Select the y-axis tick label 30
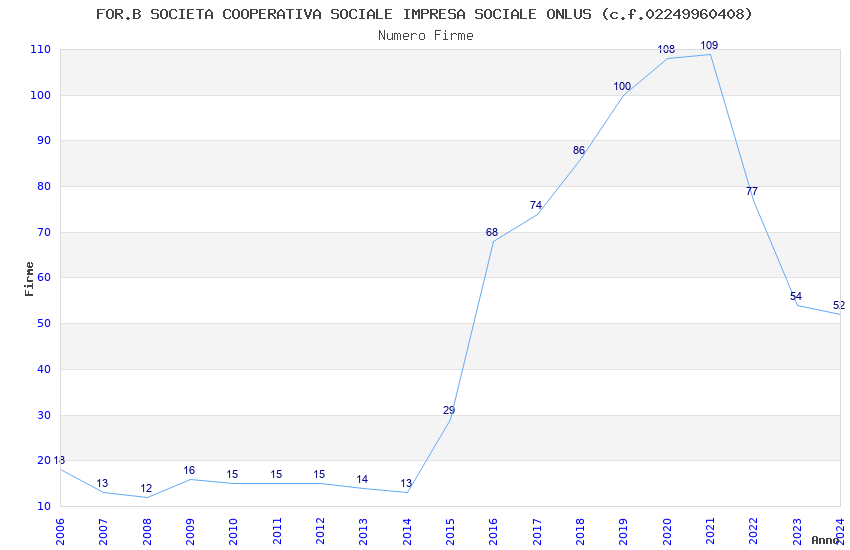Screen dimensions: 850x550 (44, 416)
